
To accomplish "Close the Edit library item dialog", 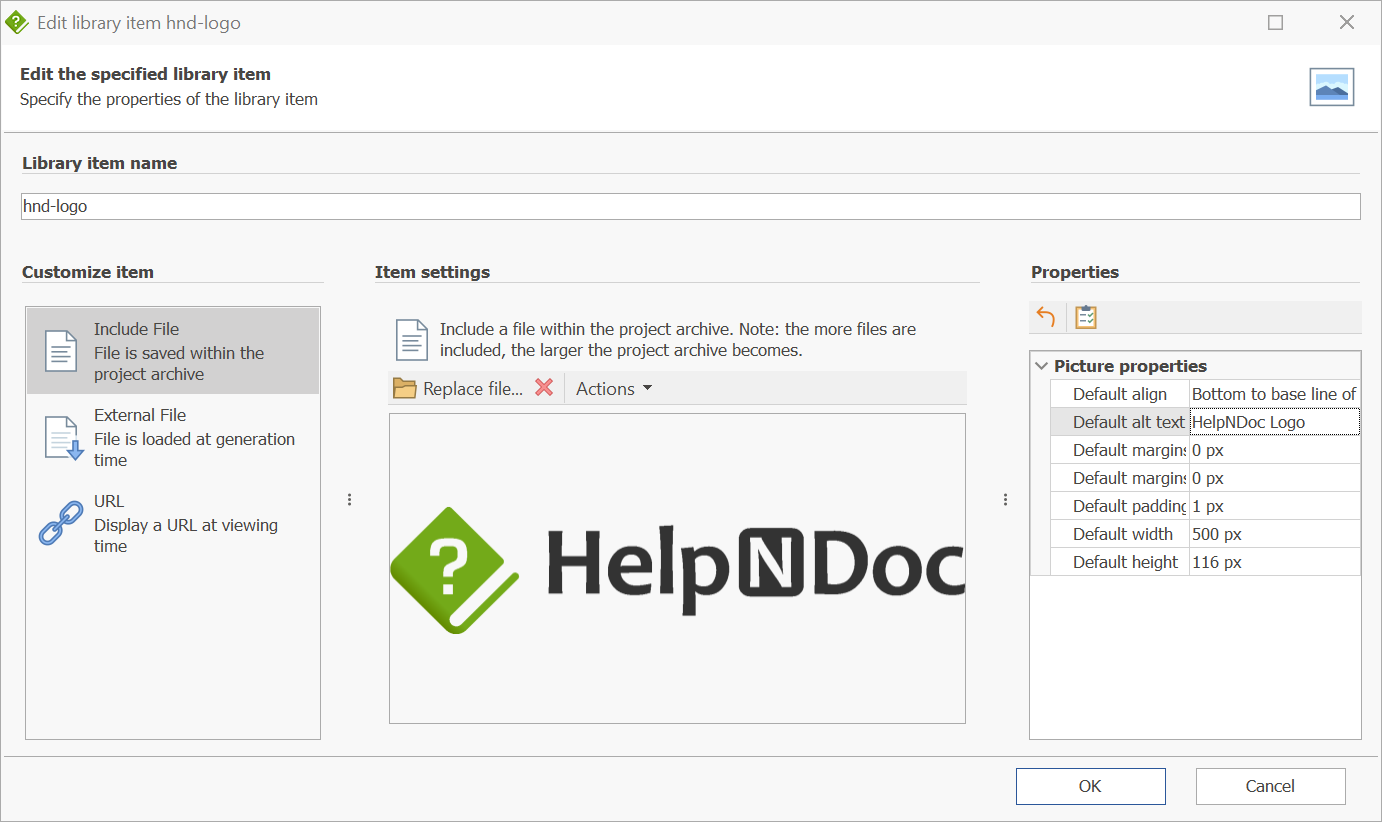I will (x=1347, y=22).
